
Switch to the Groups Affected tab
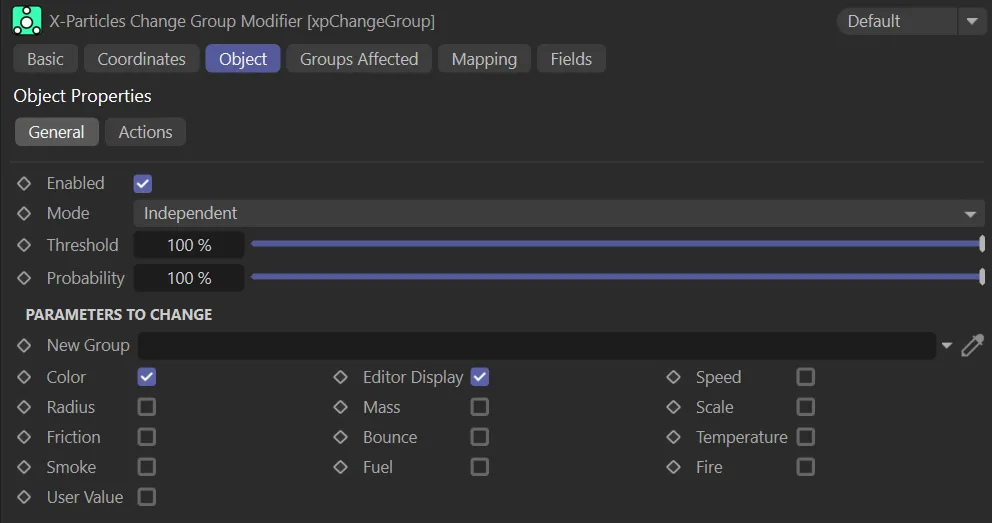click(359, 59)
